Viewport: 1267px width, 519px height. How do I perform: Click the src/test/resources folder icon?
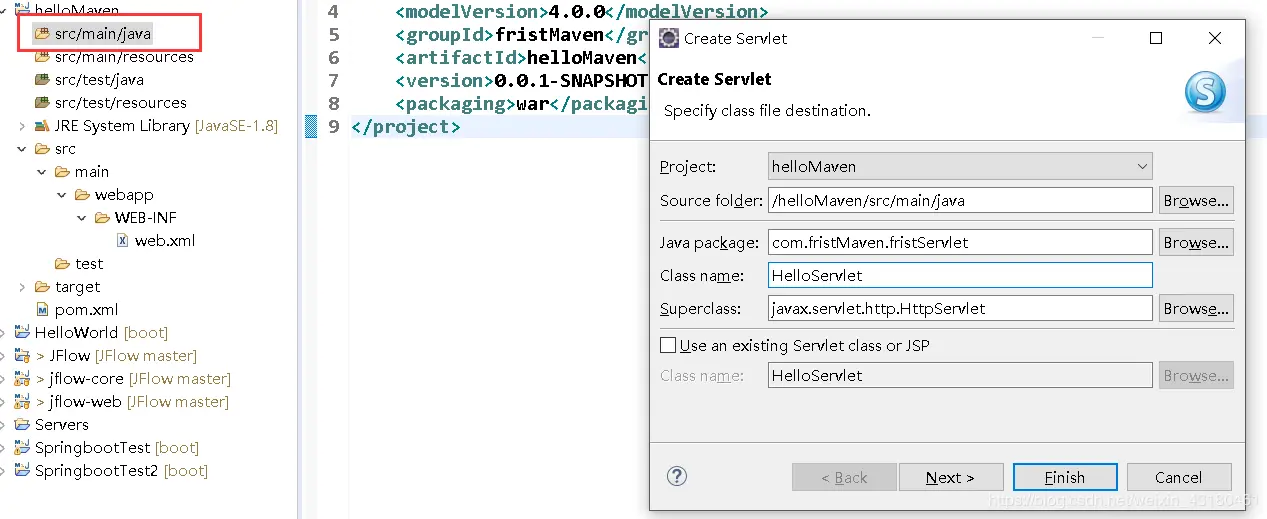tap(42, 103)
